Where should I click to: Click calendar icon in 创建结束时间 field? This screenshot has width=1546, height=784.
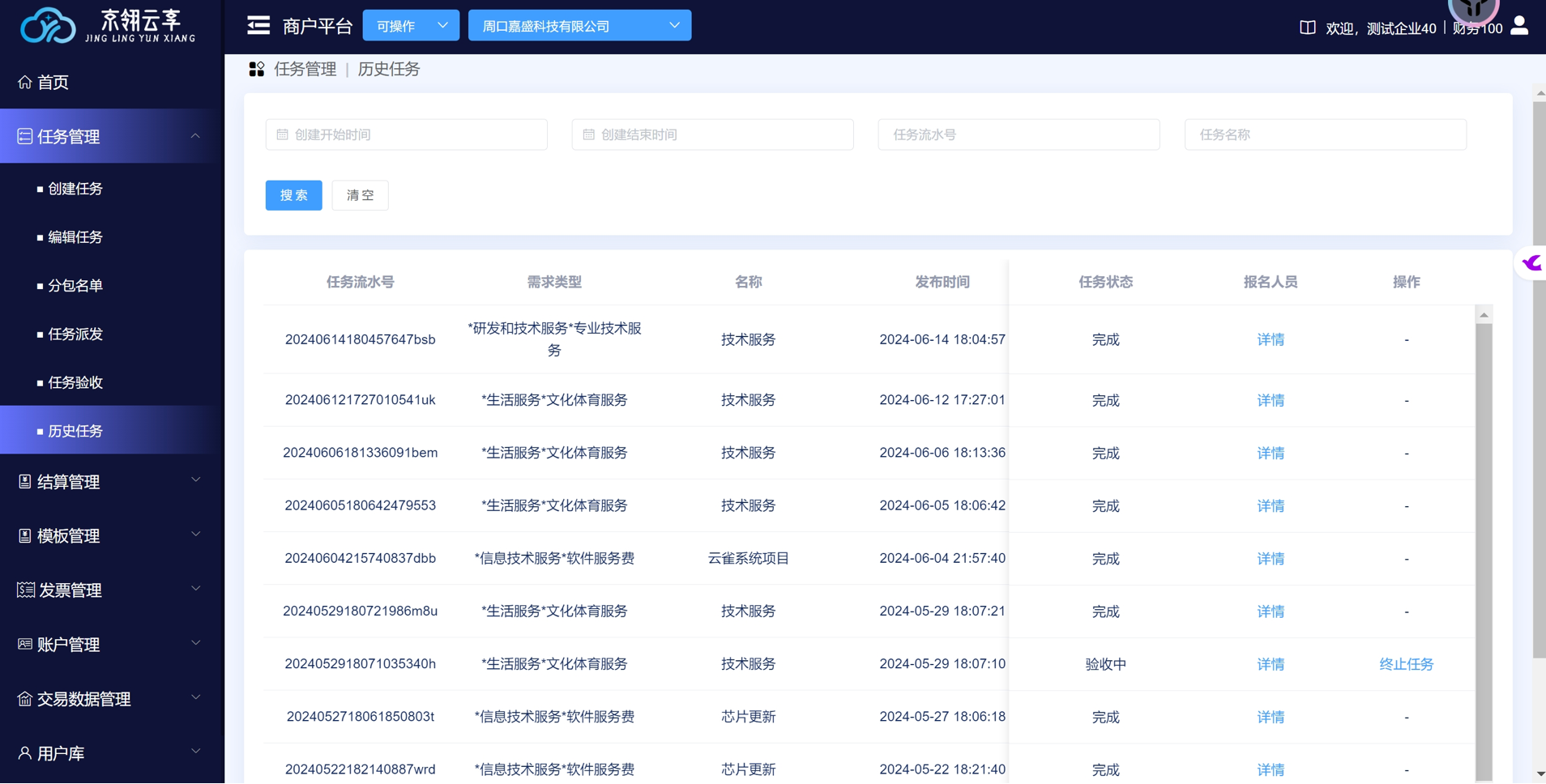point(589,134)
